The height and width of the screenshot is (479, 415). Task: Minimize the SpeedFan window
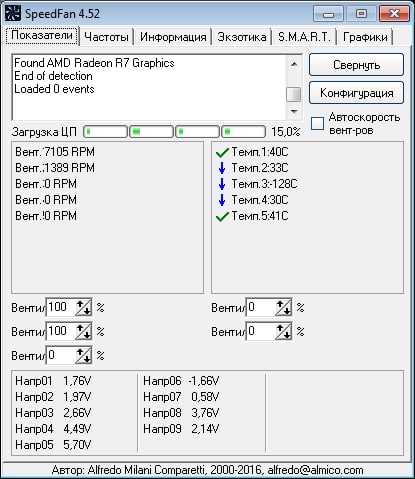click(328, 14)
